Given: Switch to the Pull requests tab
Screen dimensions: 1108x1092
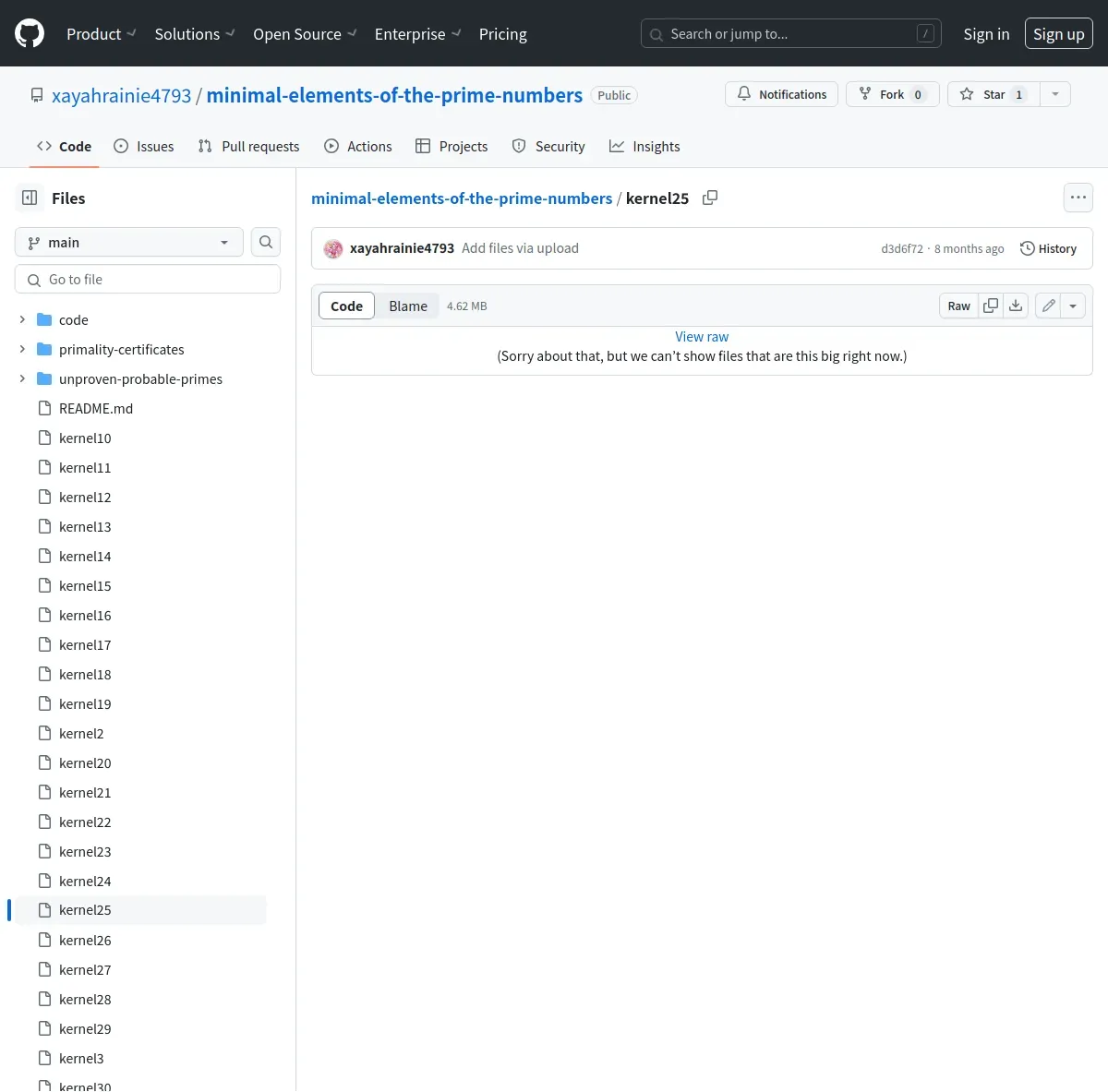Looking at the screenshot, I should coord(248,146).
